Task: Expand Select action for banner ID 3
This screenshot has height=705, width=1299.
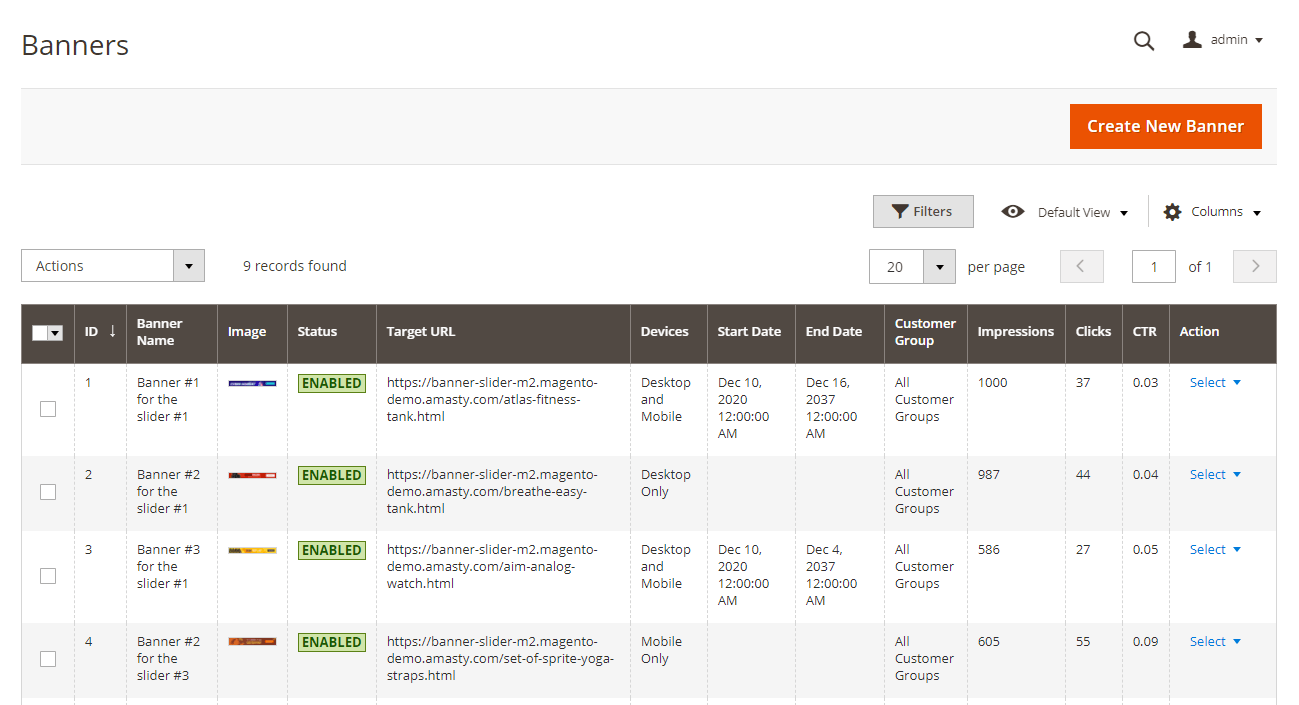Action: [x=1215, y=550]
